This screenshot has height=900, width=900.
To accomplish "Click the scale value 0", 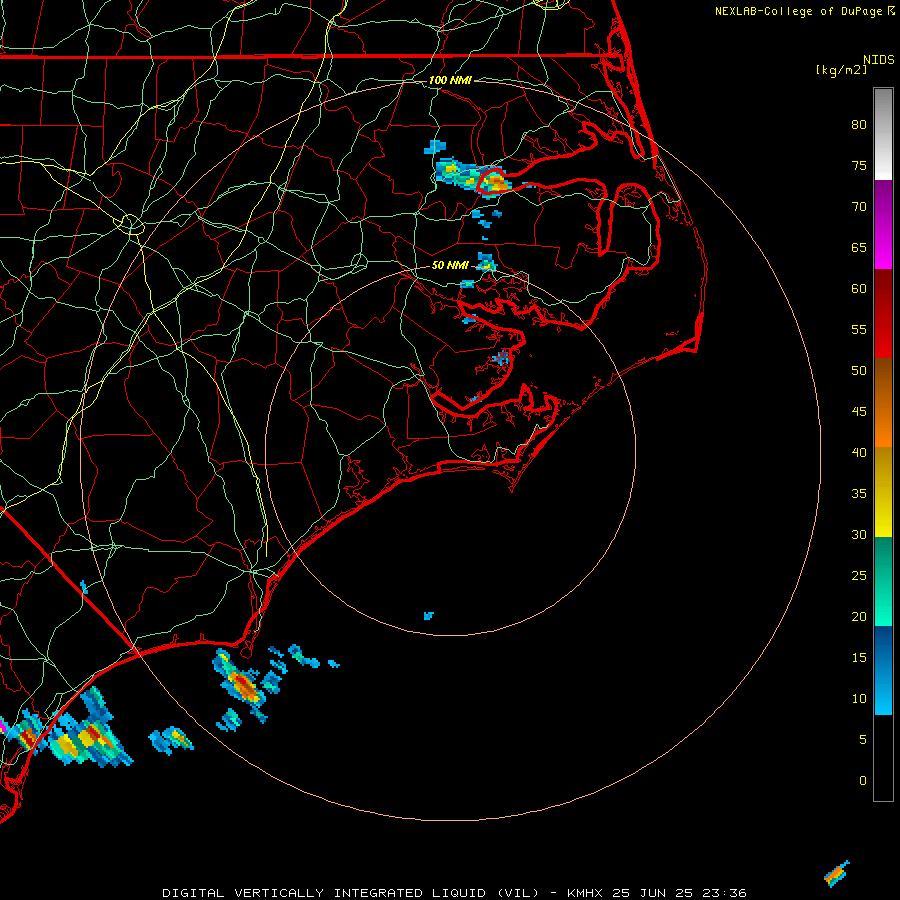I will (x=863, y=781).
